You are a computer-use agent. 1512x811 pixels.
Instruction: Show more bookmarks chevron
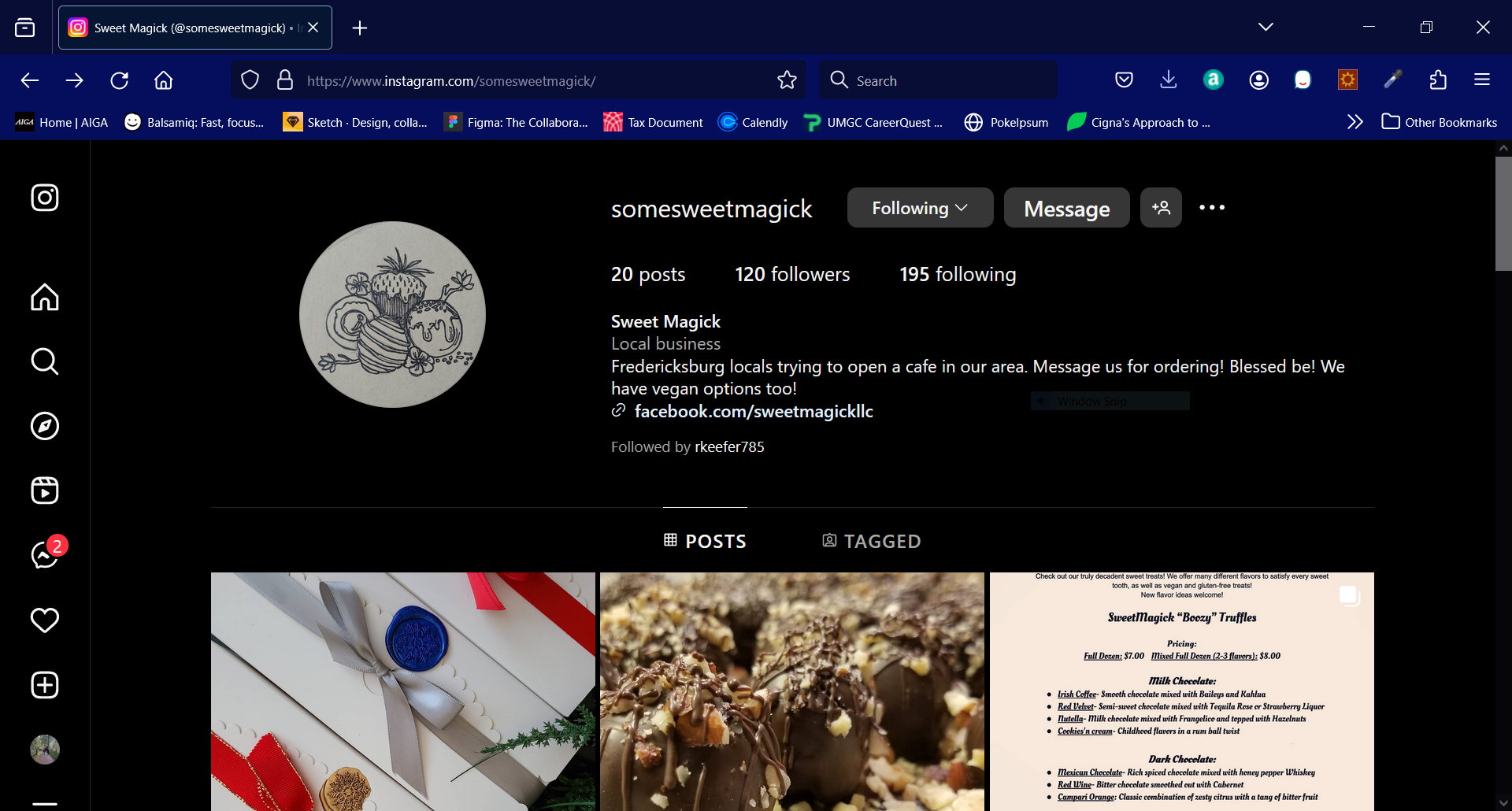coord(1354,122)
